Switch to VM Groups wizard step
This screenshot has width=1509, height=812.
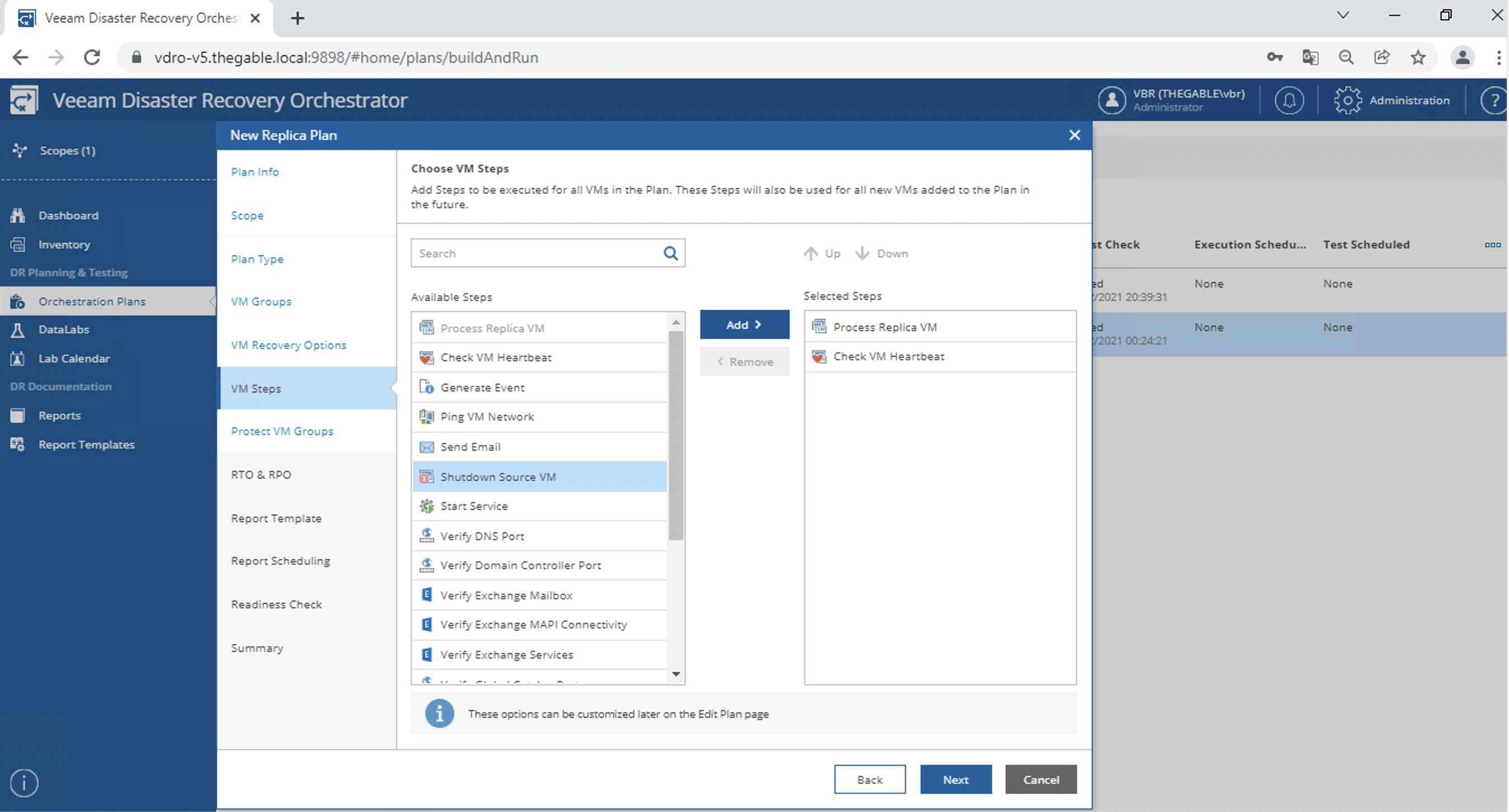click(x=261, y=301)
